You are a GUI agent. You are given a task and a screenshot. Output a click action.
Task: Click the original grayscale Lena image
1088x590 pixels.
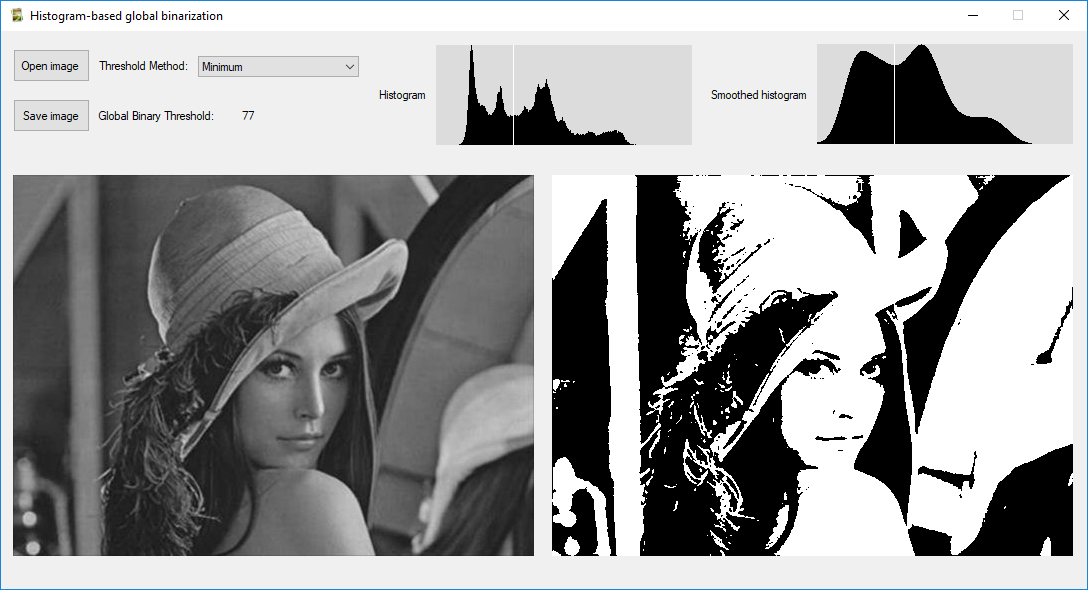273,365
